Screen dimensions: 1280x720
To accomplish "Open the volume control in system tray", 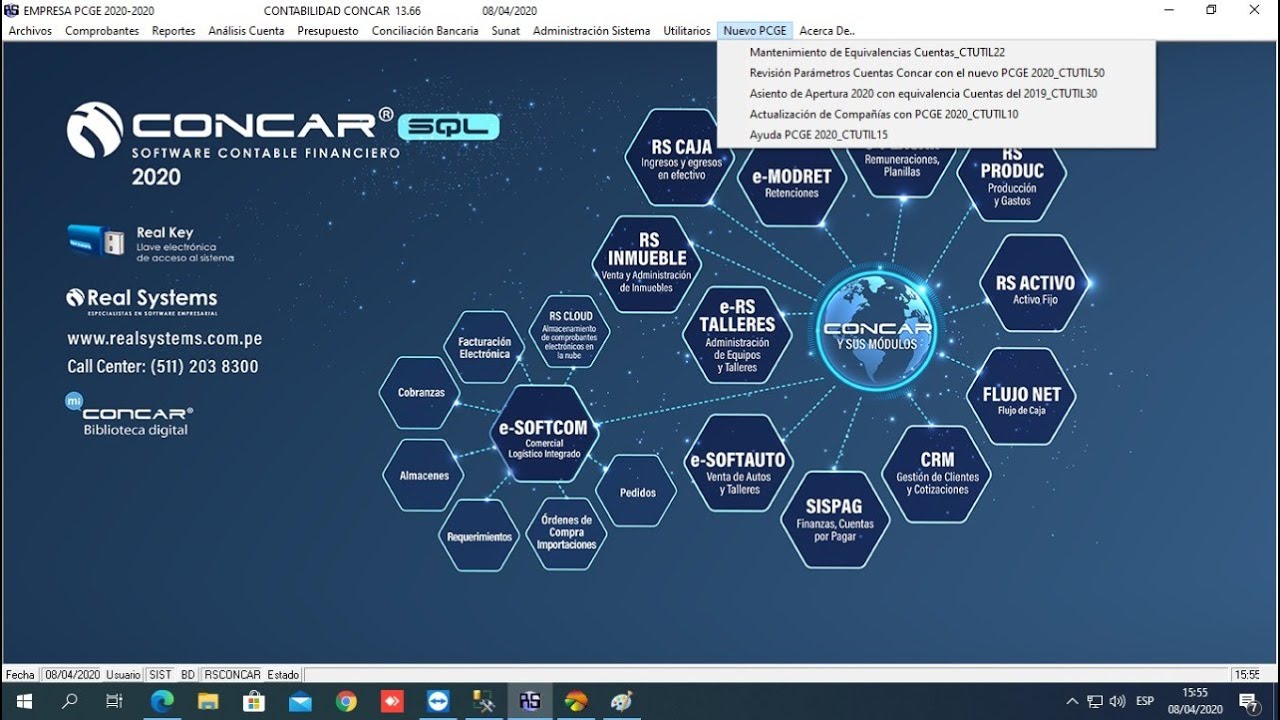I will coord(1118,701).
